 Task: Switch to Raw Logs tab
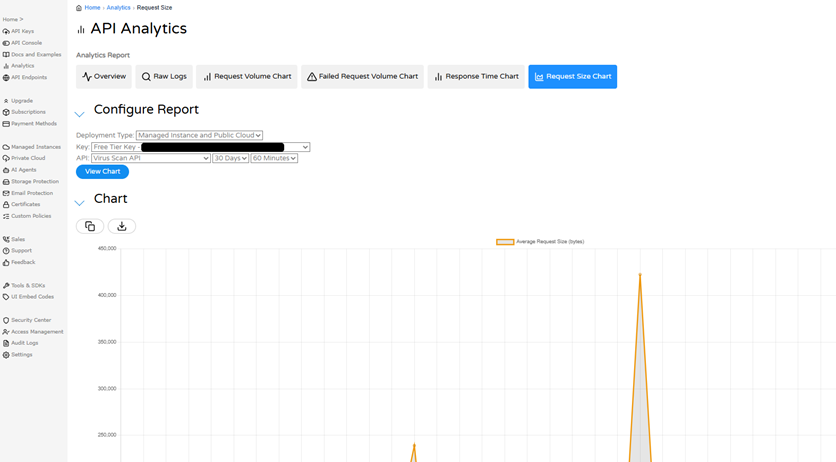(x=164, y=77)
